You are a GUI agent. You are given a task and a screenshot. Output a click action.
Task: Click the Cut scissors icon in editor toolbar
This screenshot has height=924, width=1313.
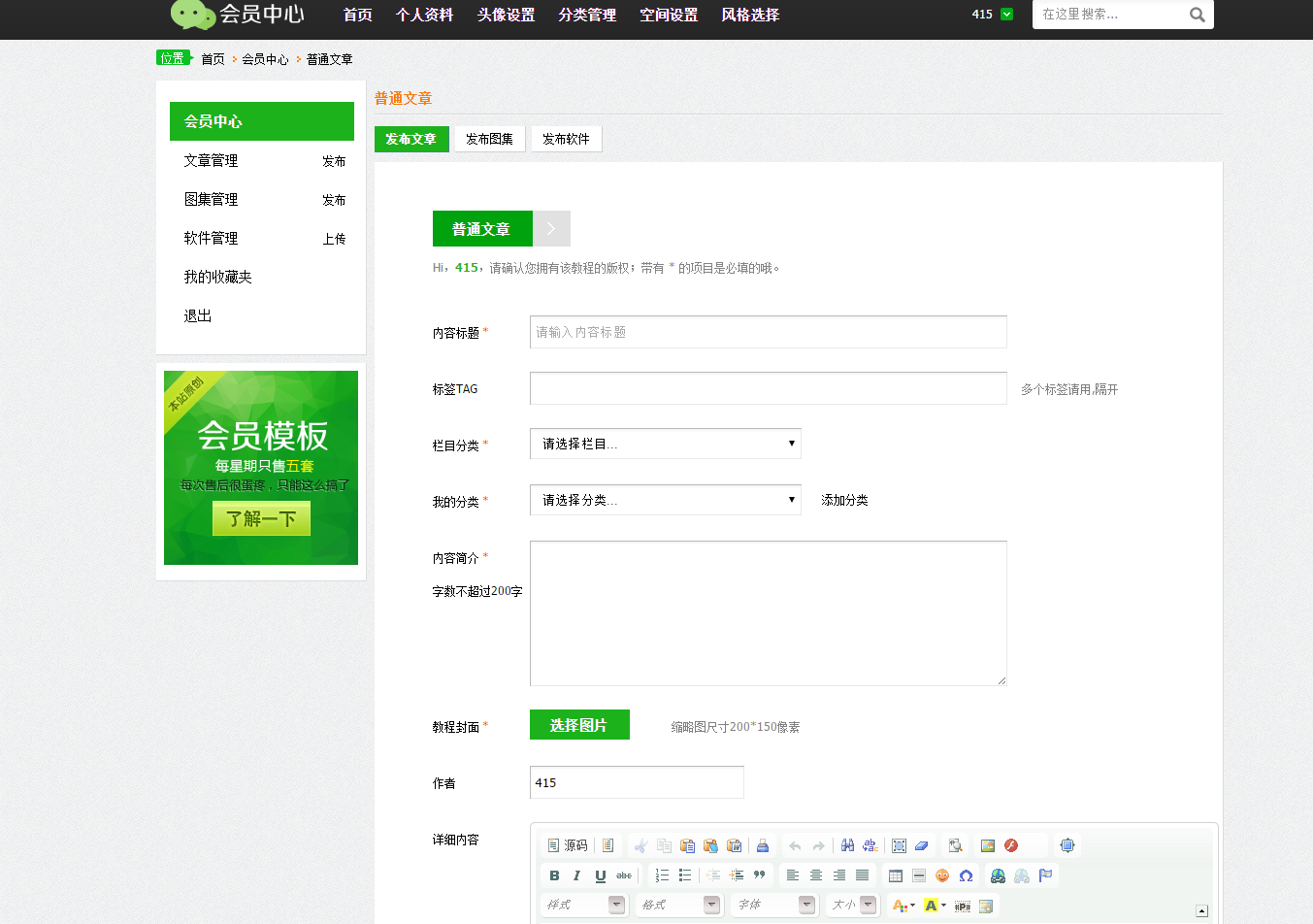[640, 845]
